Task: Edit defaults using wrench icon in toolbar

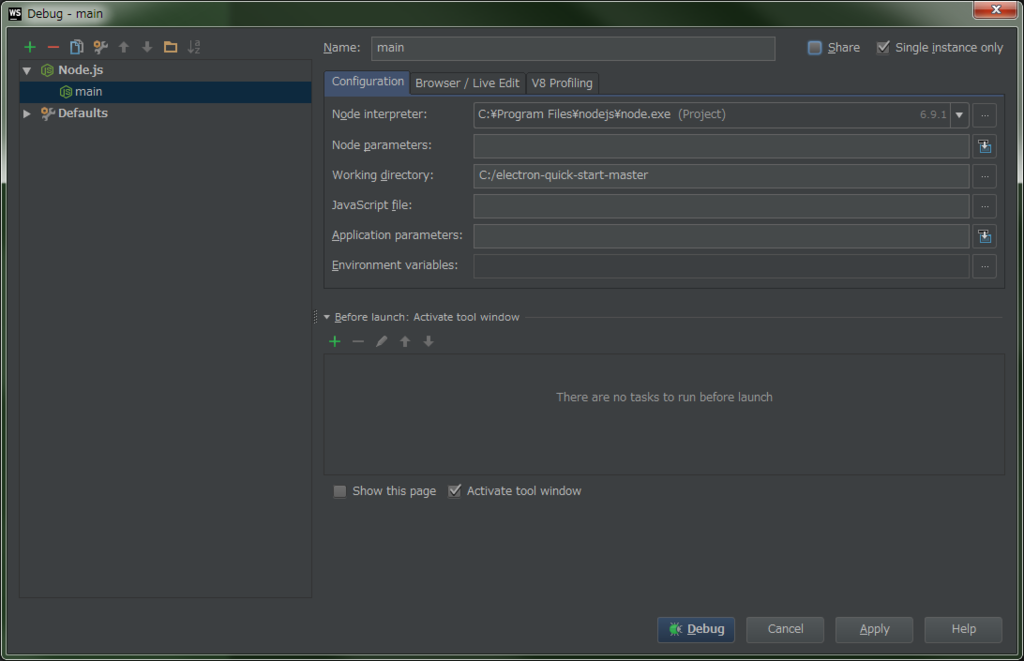Action: click(100, 47)
